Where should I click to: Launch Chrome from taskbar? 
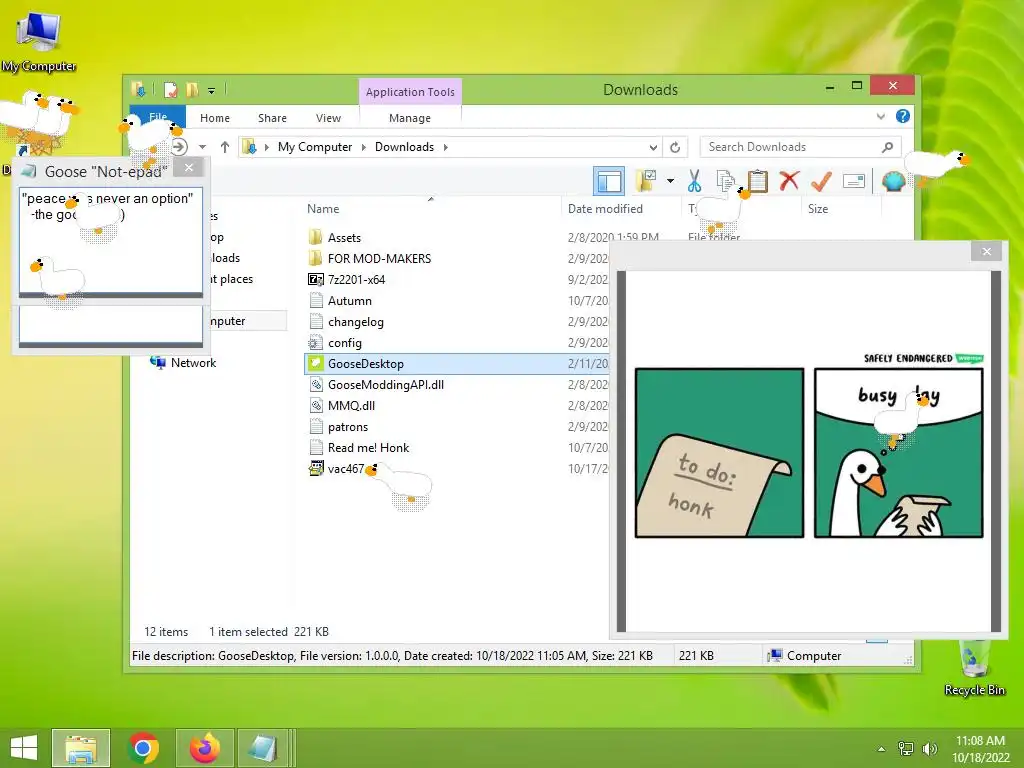coord(144,748)
